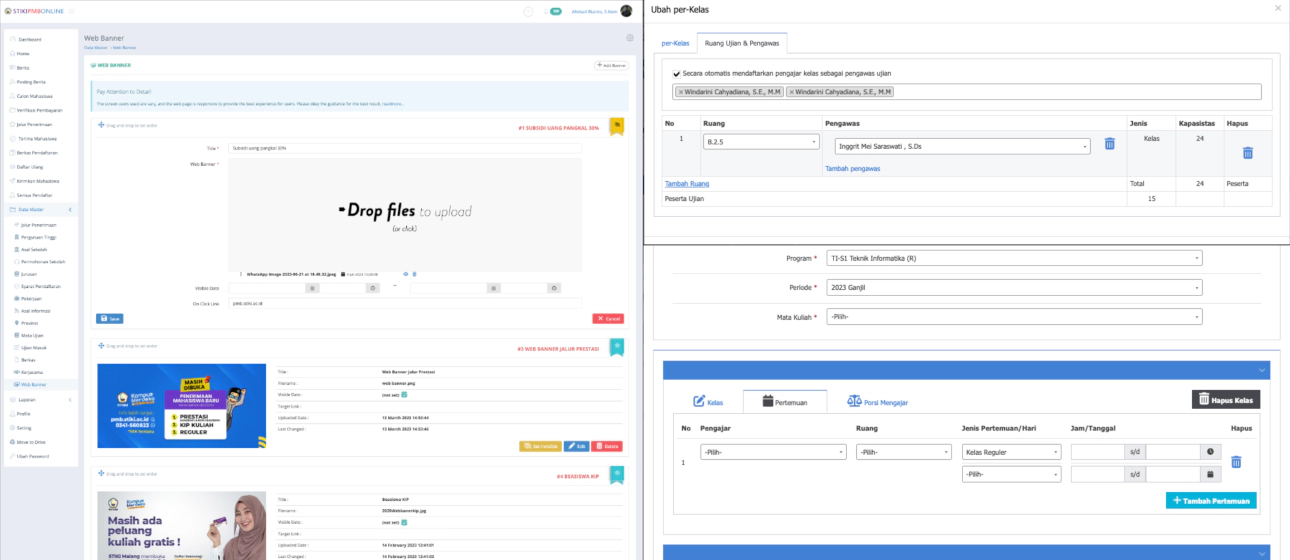Image resolution: width=1290 pixels, height=560 pixels.
Task: Click drag handle icon of Jalur Prestasi banner
Action: (101, 348)
